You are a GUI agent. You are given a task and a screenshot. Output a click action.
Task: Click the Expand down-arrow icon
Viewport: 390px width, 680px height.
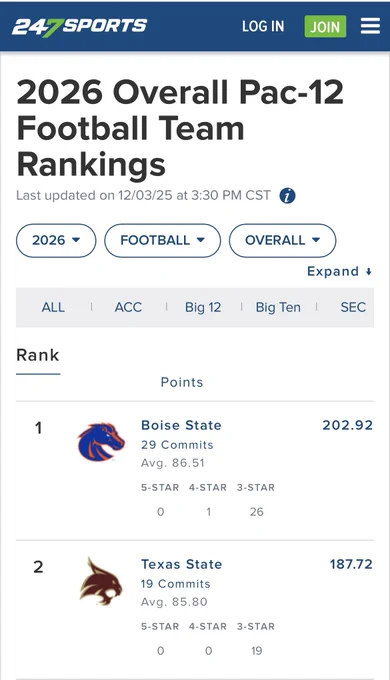[368, 271]
